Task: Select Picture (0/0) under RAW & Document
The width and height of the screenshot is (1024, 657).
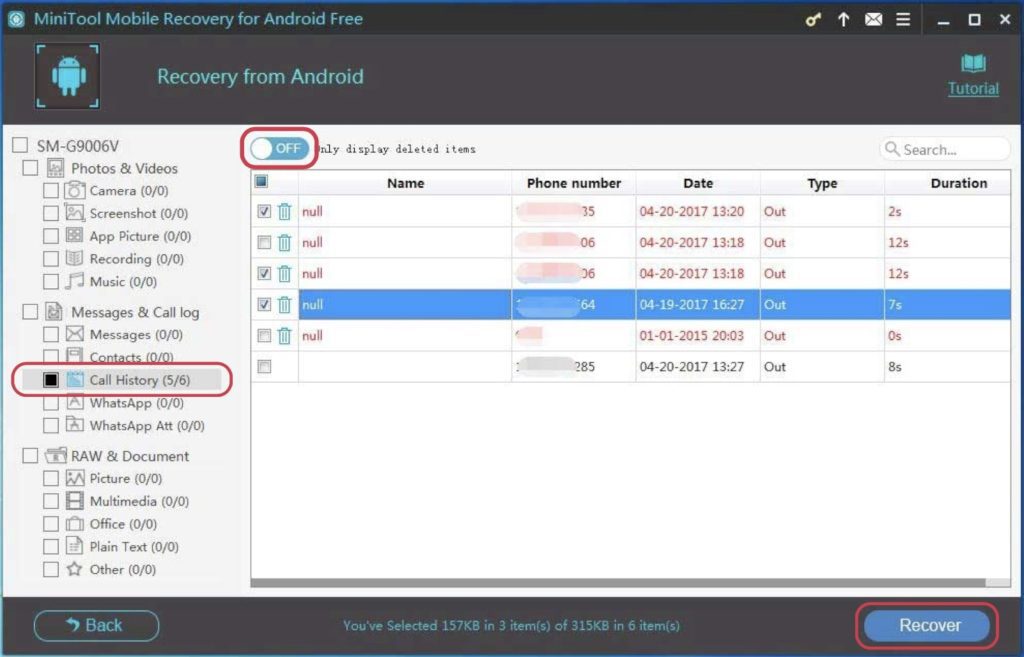Action: pos(125,478)
